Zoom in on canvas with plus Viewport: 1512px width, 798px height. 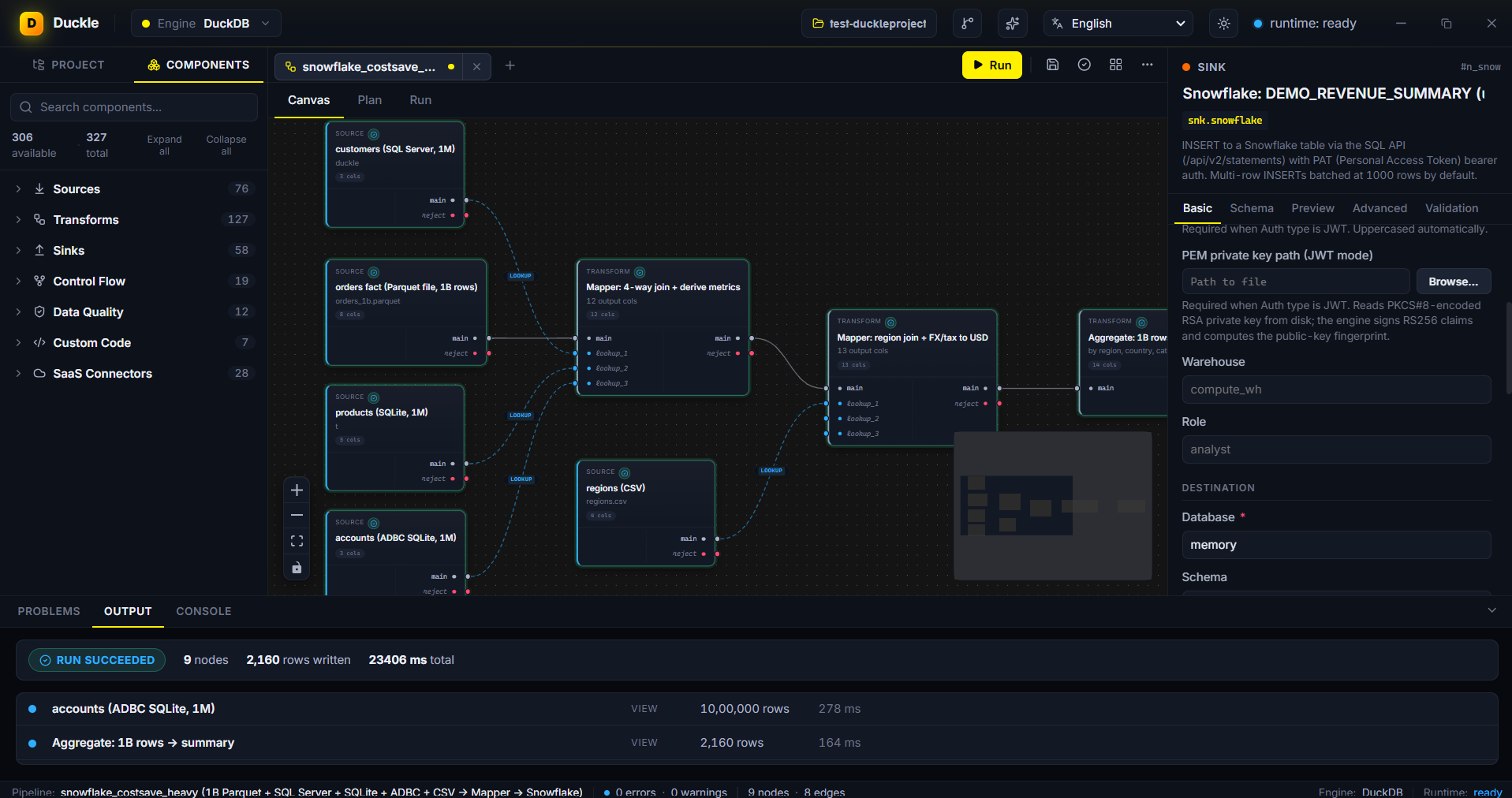(x=297, y=490)
